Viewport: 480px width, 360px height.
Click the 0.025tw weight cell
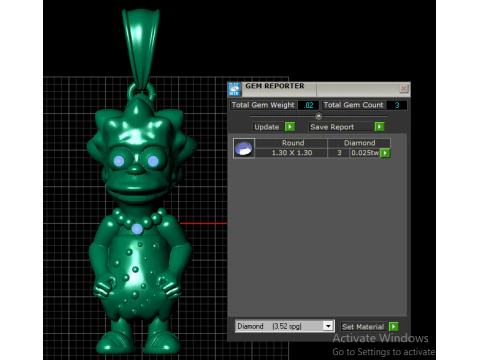point(365,153)
